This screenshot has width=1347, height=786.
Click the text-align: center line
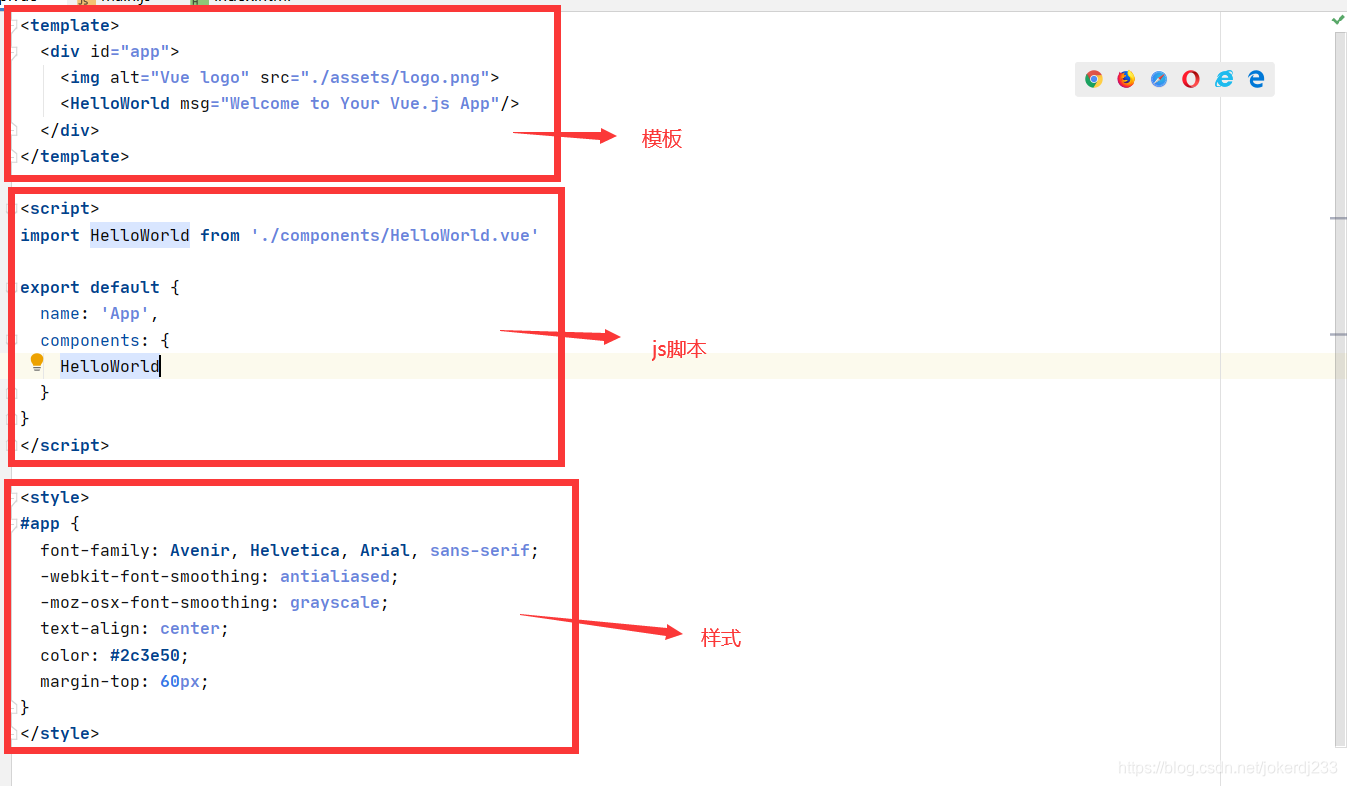135,628
